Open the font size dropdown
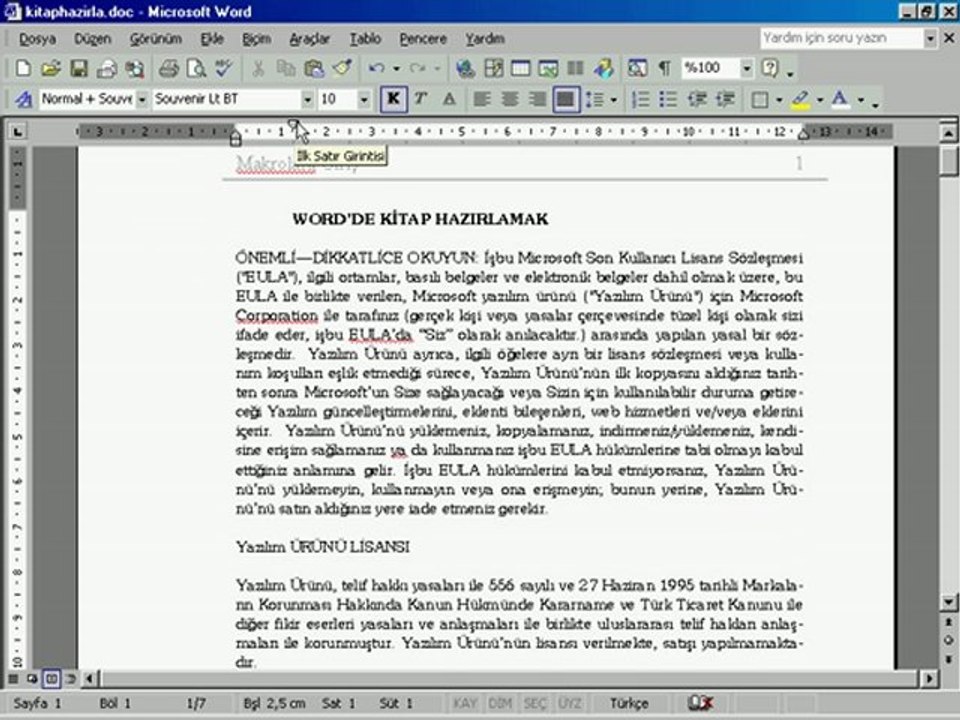Screen dimensions: 960x720 (x=364, y=99)
